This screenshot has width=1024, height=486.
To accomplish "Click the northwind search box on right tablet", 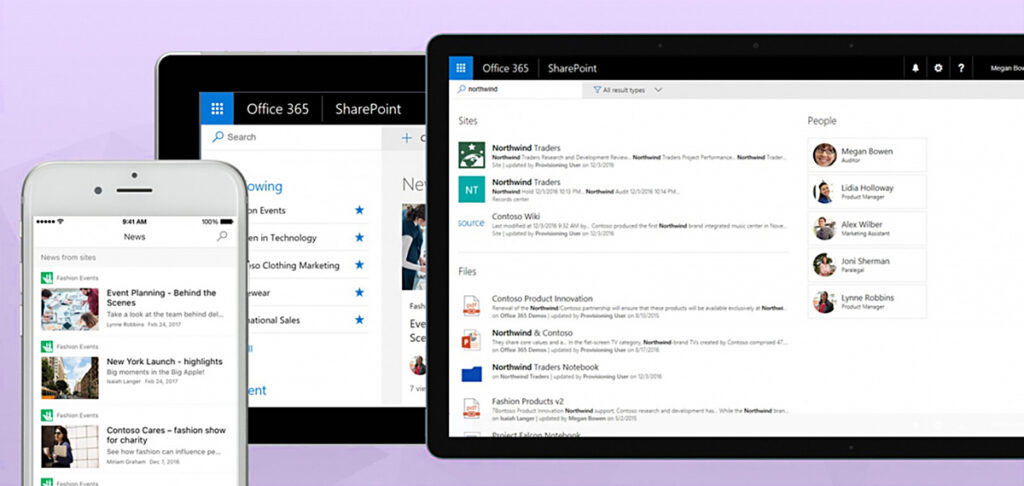I will (x=515, y=89).
